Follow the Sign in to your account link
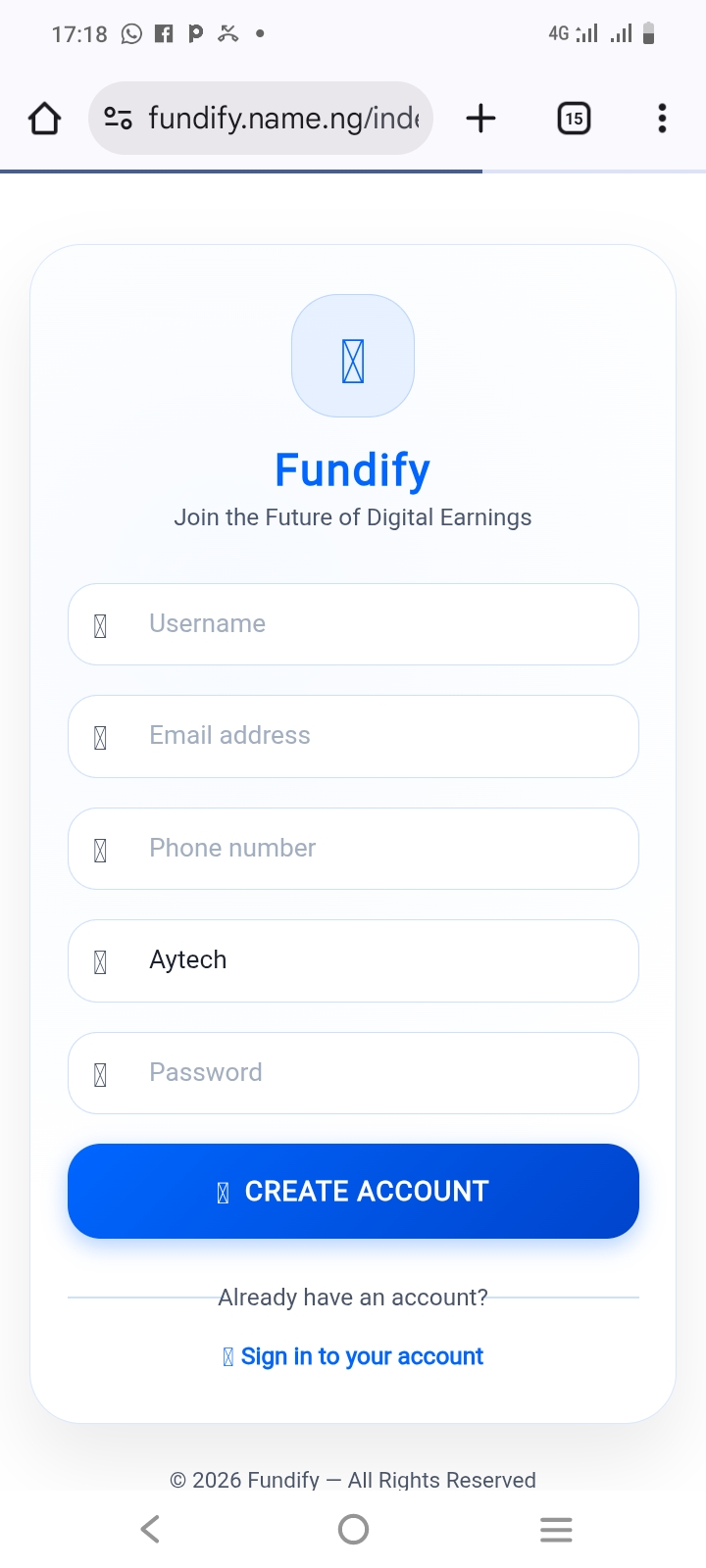 tap(361, 1356)
